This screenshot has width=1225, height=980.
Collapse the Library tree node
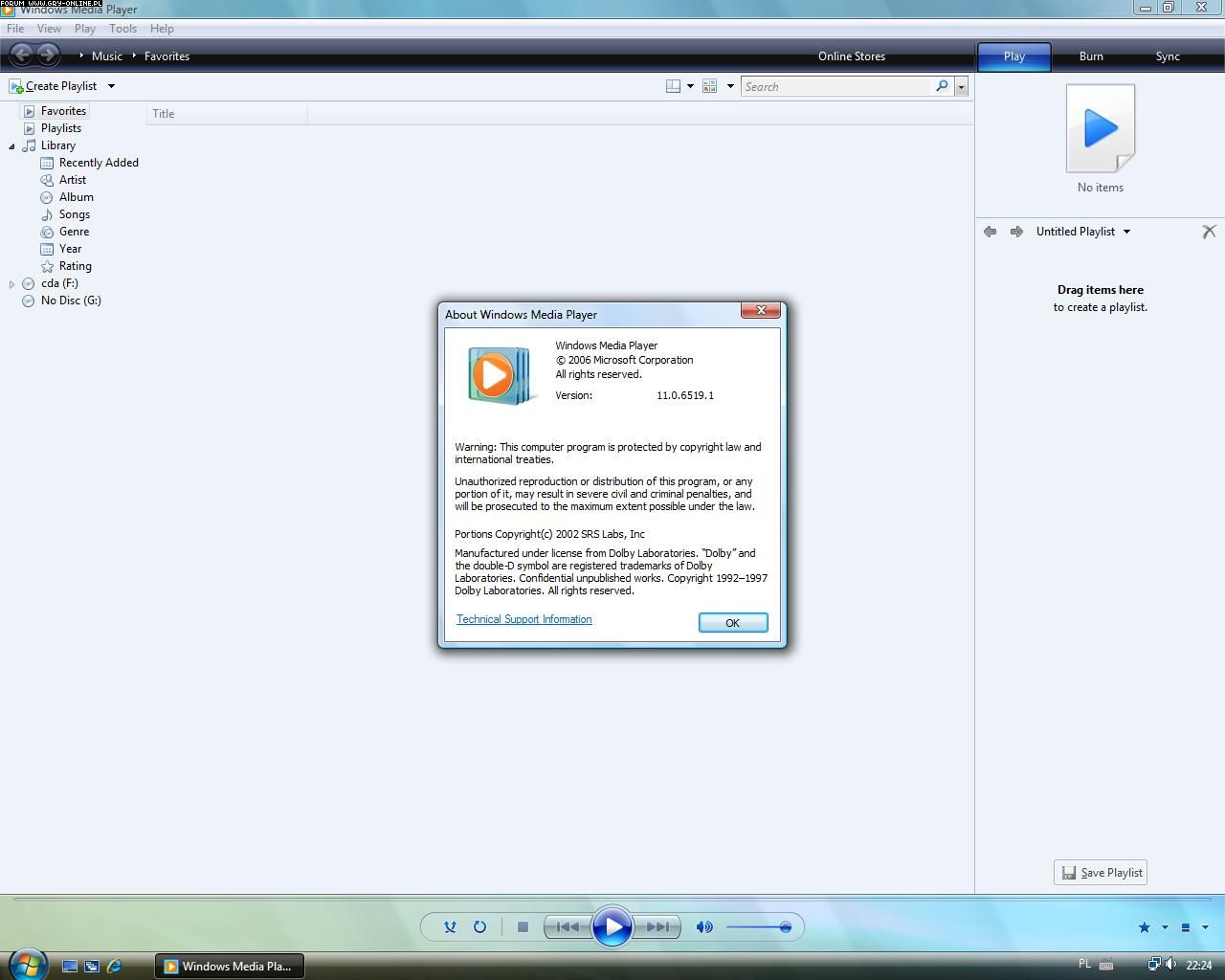pyautogui.click(x=11, y=146)
